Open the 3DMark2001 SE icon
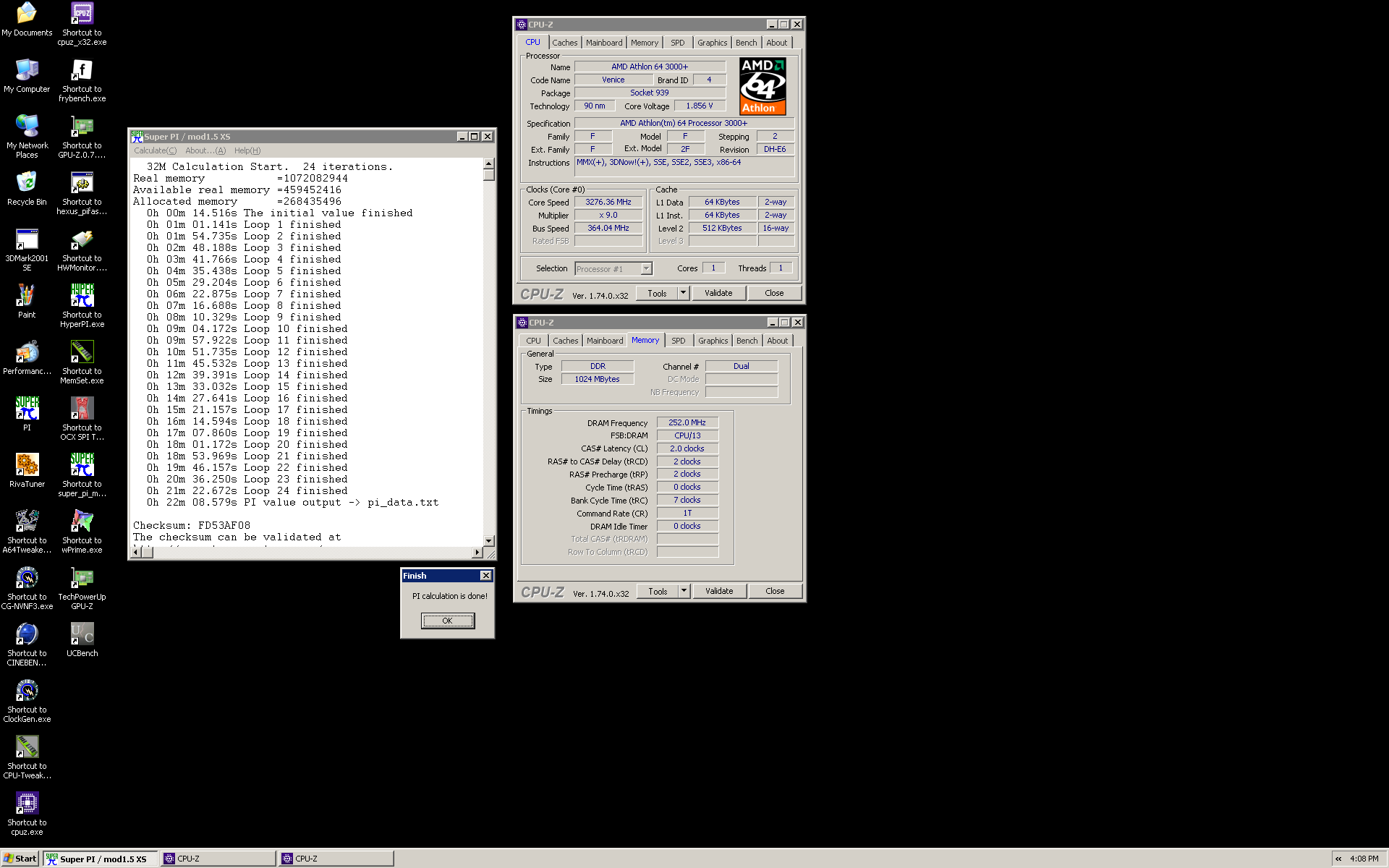The width and height of the screenshot is (1389, 868). pos(27,250)
